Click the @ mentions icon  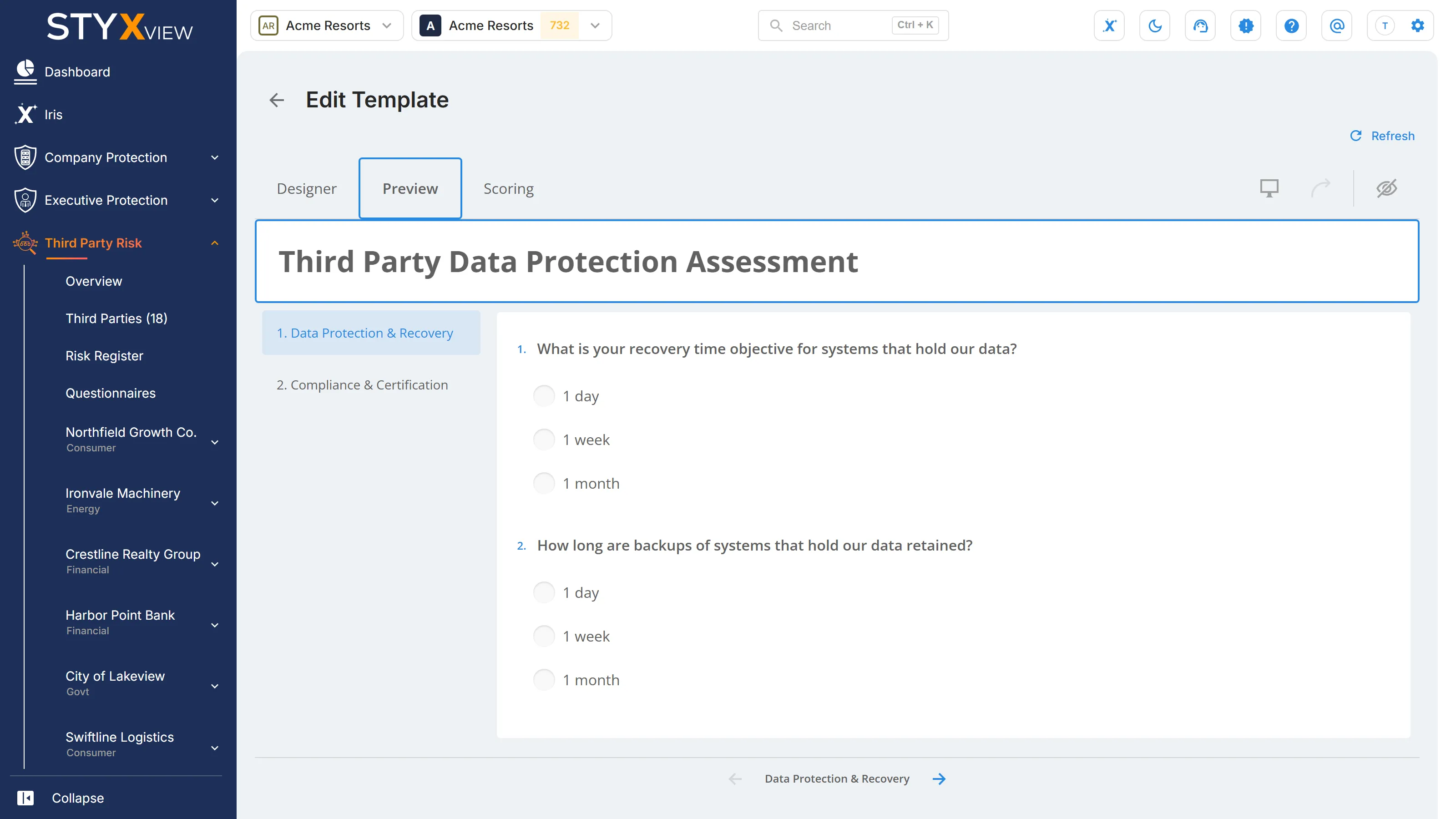[1337, 25]
